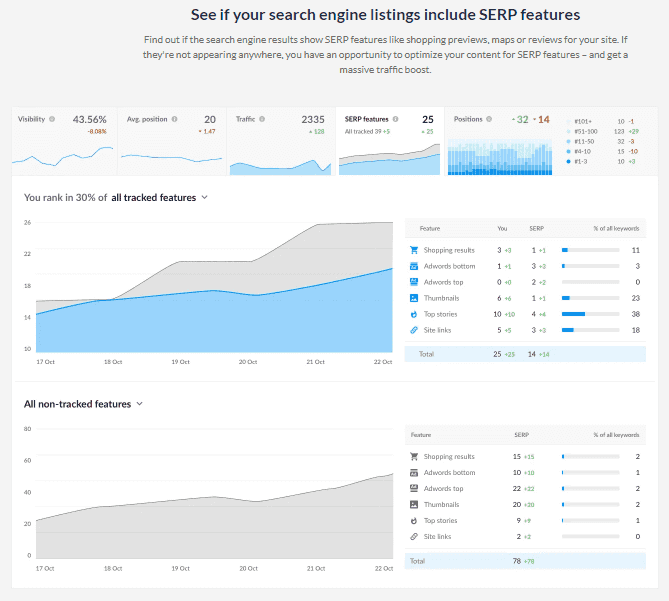Click the #51-100 positions legend dot
Screen dimensions: 669x601
pos(568,131)
